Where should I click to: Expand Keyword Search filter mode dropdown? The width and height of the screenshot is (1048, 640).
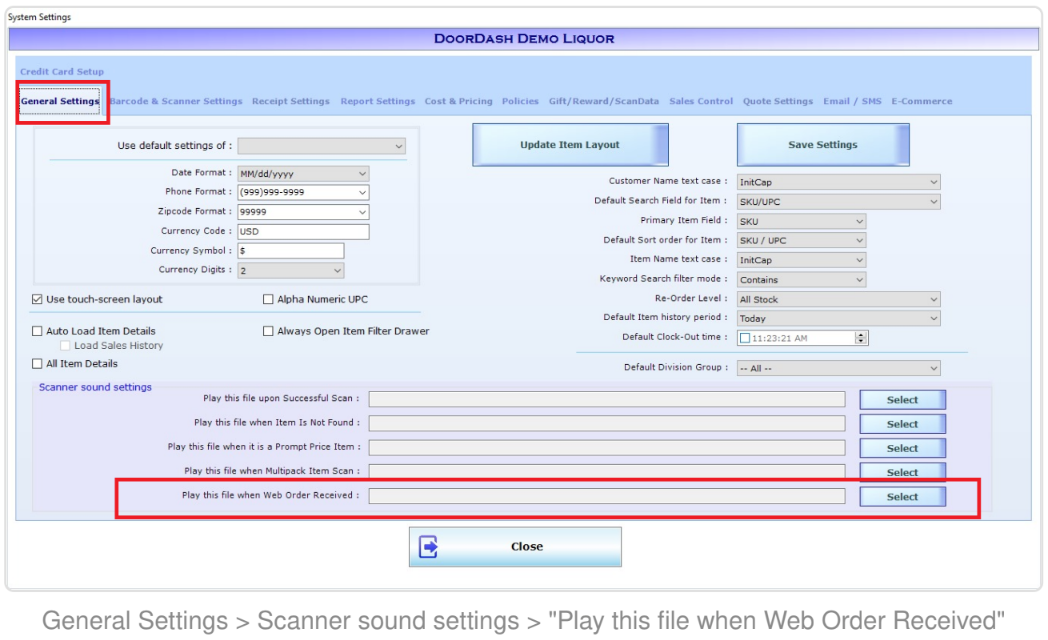(801, 279)
